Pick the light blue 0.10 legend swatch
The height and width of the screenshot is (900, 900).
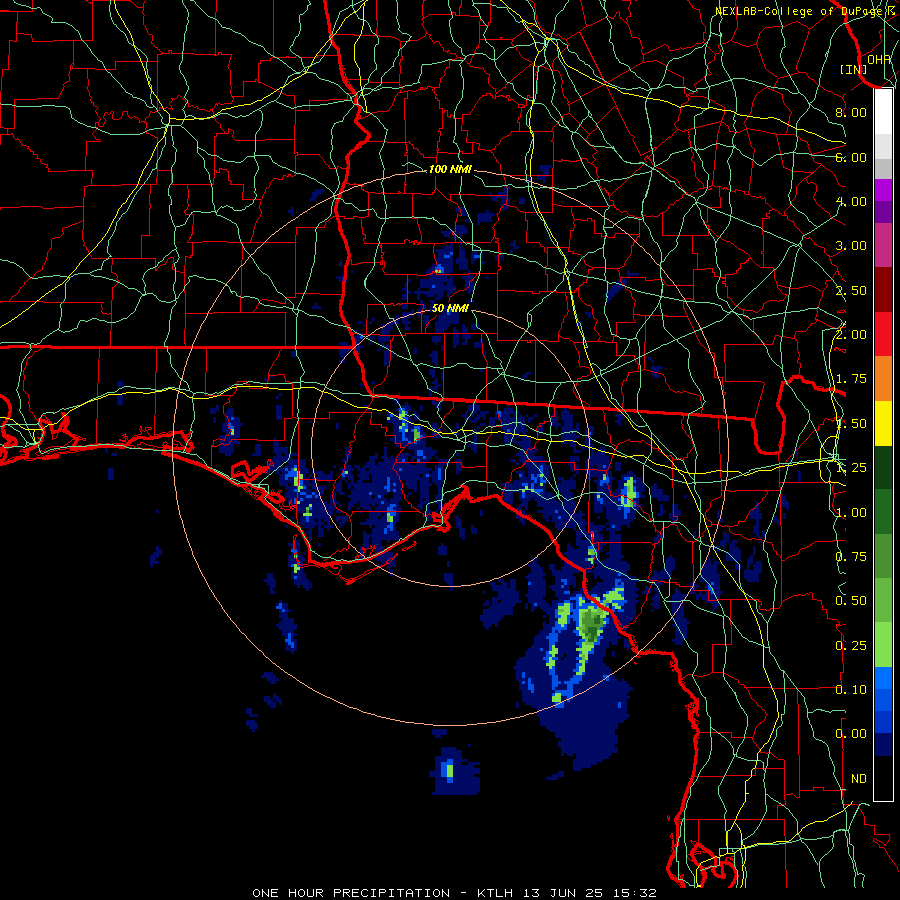point(883,678)
